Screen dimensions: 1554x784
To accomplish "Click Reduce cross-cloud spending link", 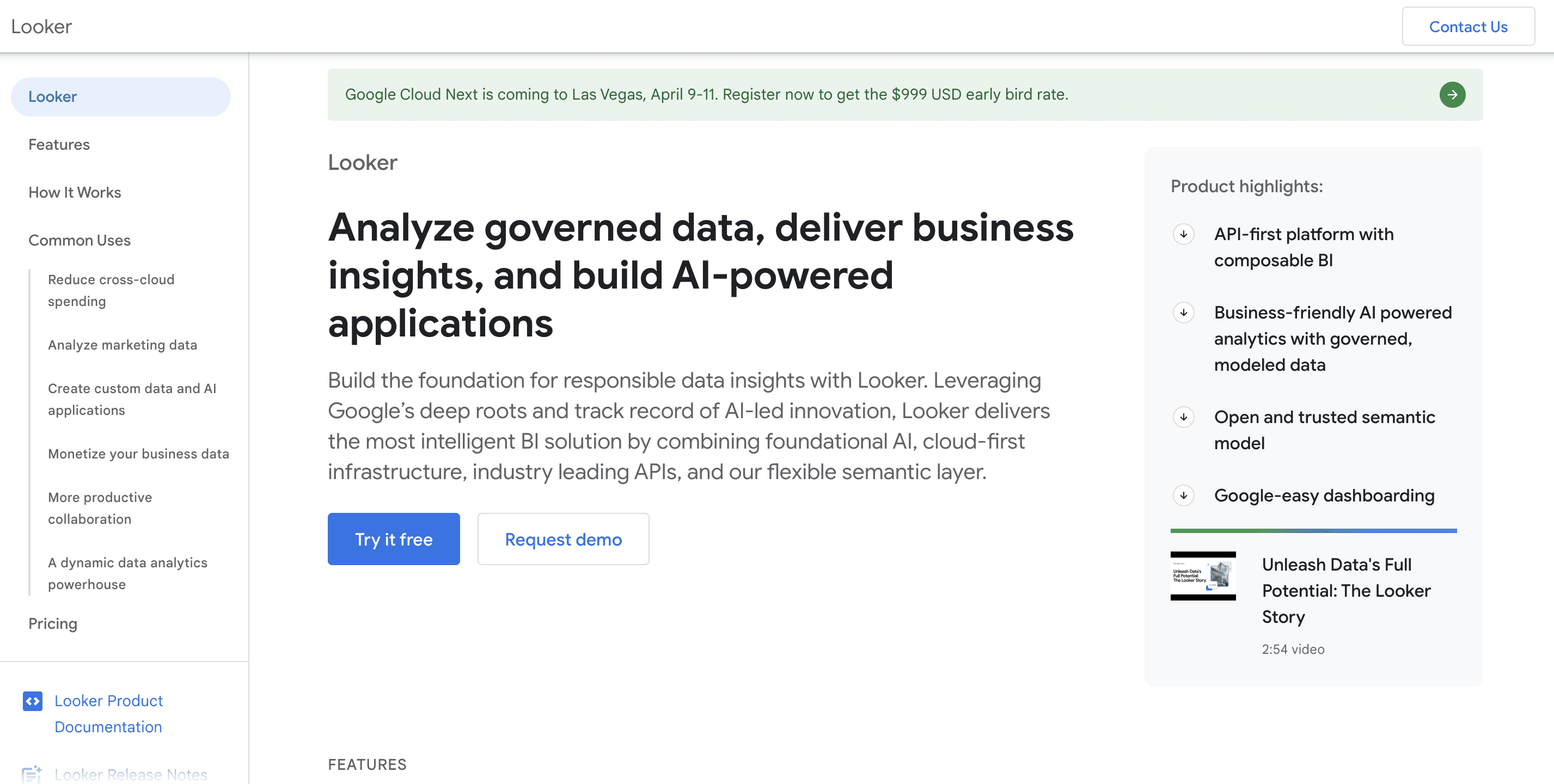I will coord(111,290).
